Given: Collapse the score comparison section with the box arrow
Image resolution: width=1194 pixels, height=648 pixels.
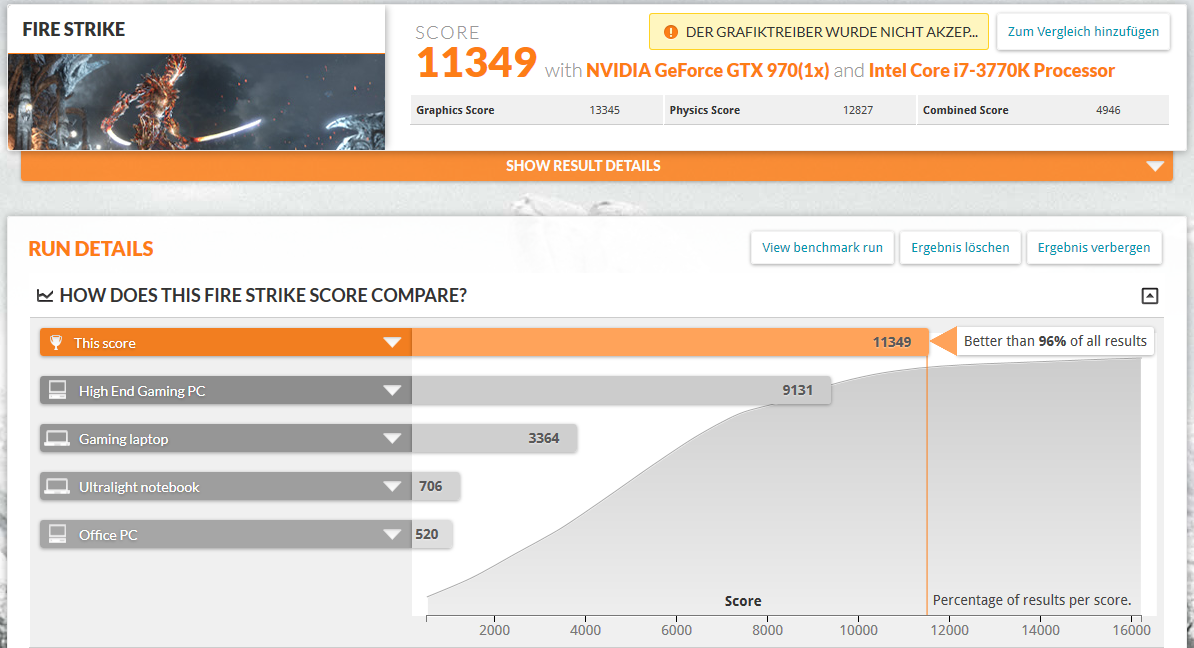Looking at the screenshot, I should [x=1150, y=296].
